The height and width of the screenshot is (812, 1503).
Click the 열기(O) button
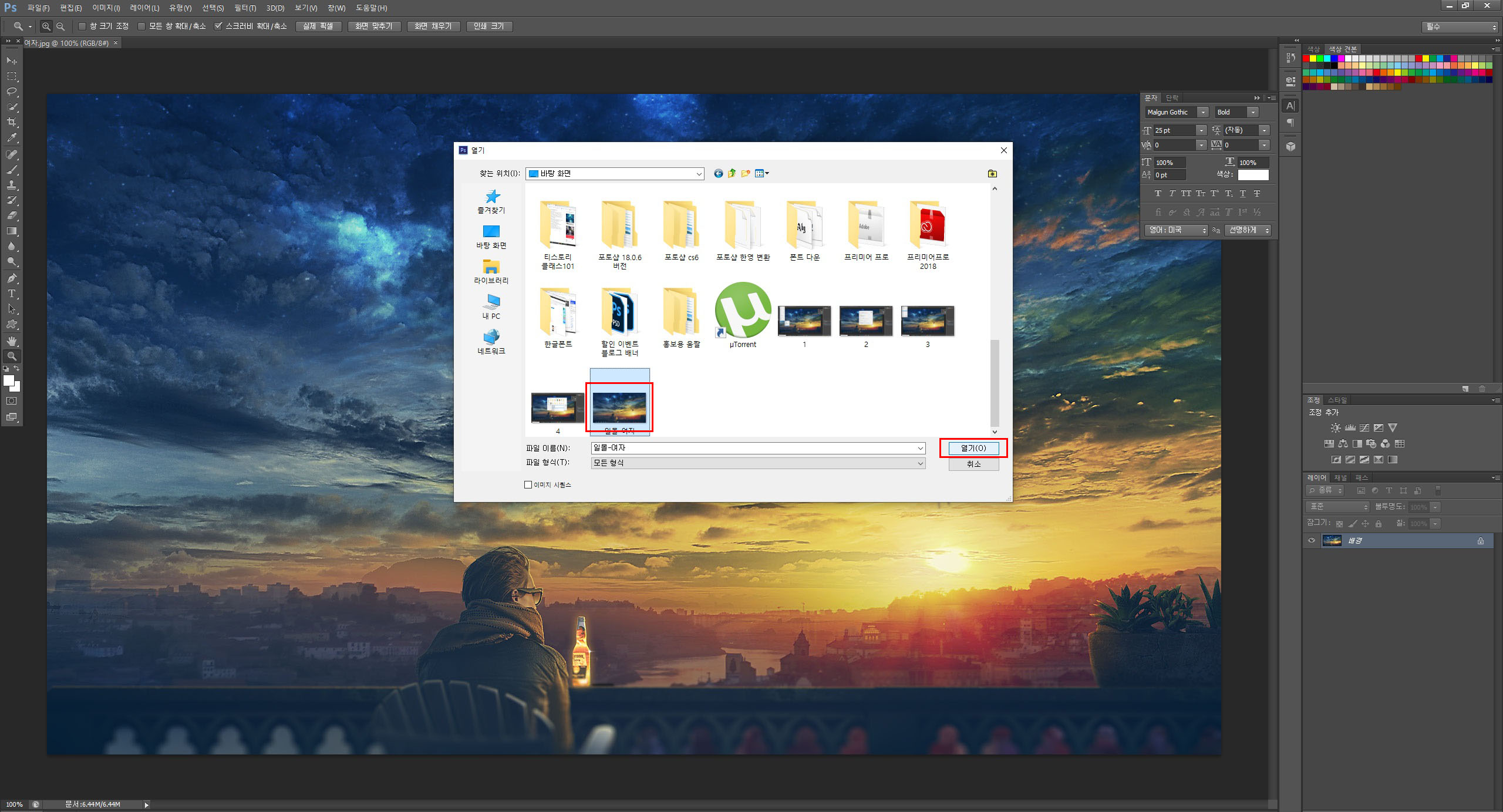(x=973, y=448)
